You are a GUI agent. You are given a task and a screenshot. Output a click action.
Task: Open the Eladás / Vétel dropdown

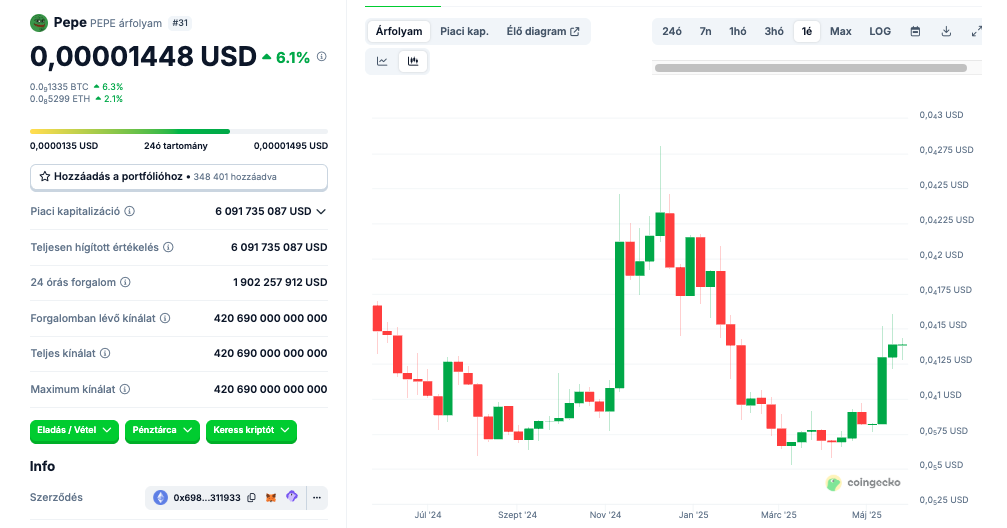(x=74, y=431)
